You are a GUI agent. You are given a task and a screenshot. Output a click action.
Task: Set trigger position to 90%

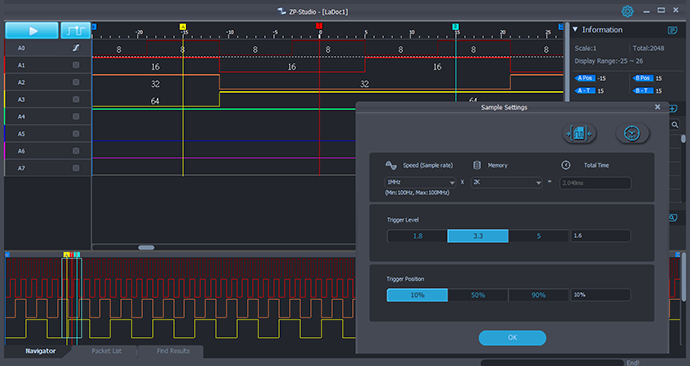(539, 295)
